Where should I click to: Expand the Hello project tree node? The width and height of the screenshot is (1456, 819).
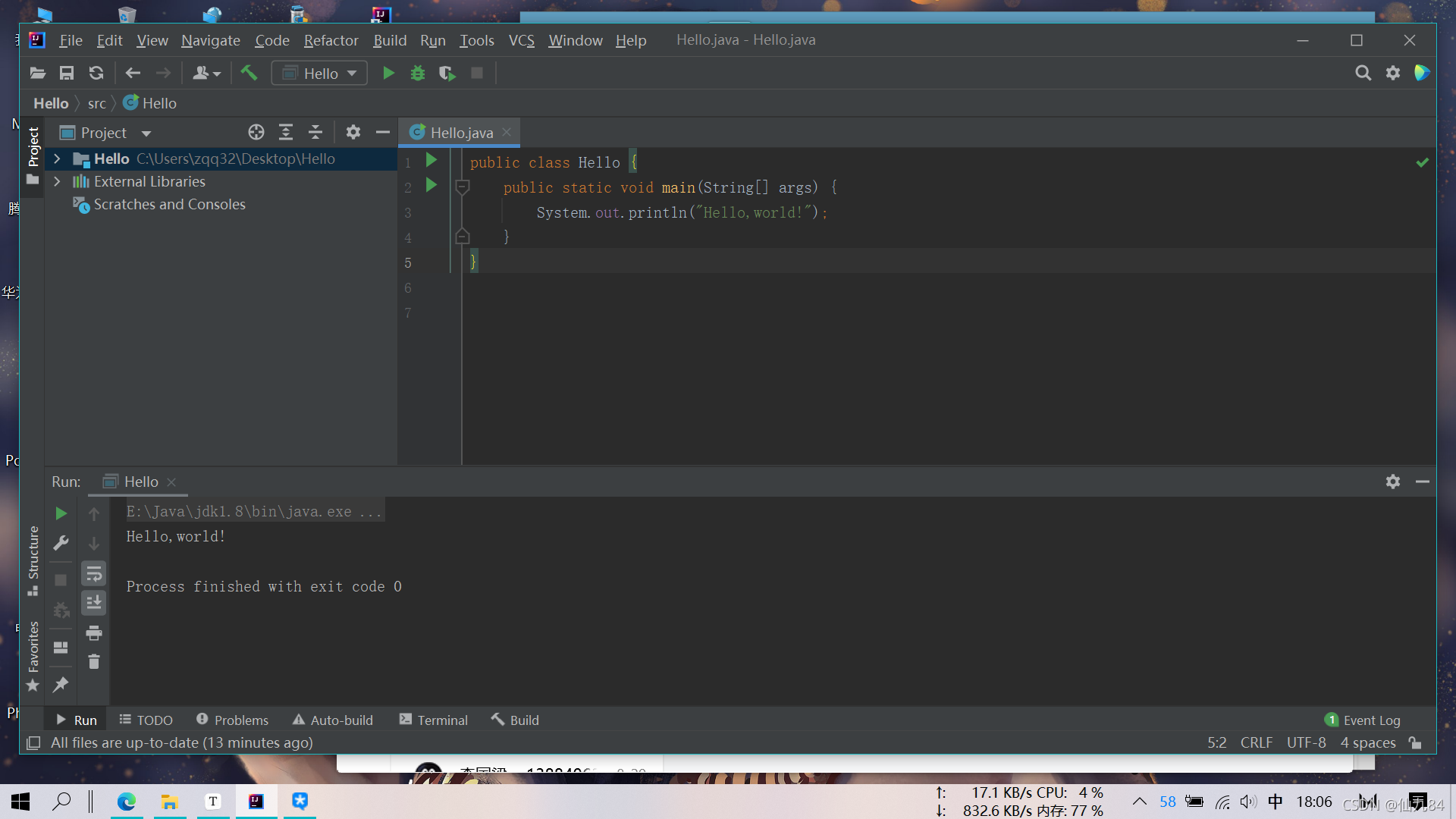point(57,158)
